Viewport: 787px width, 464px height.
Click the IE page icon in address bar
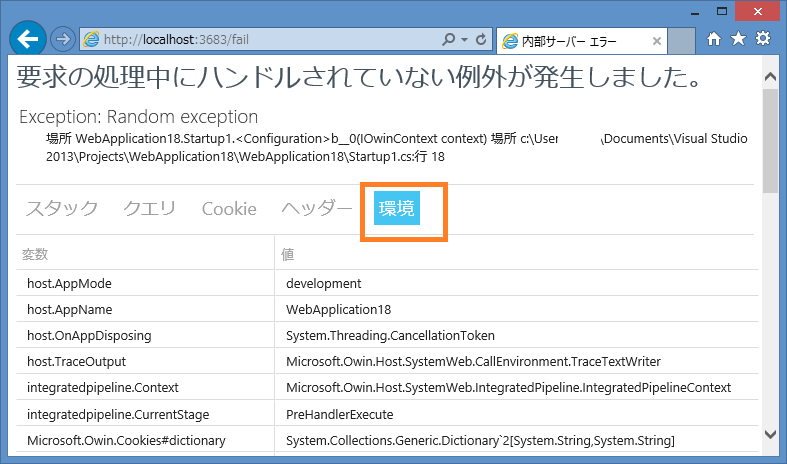pos(91,39)
